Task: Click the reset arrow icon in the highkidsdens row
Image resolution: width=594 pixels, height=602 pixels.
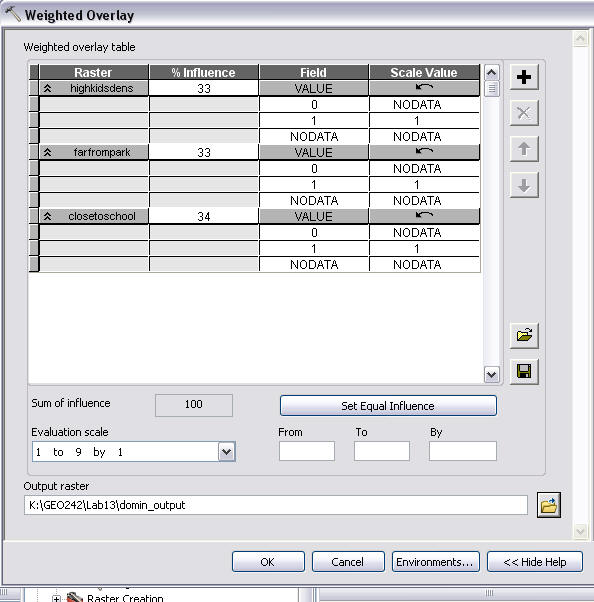Action: 424,88
